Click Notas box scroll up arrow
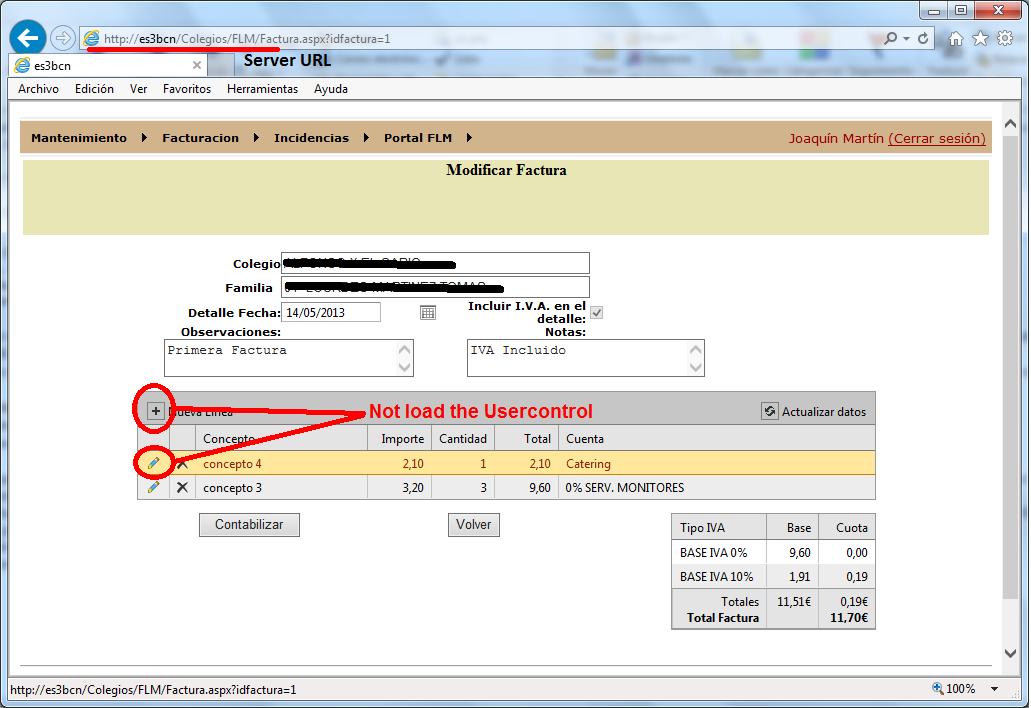 pos(696,349)
